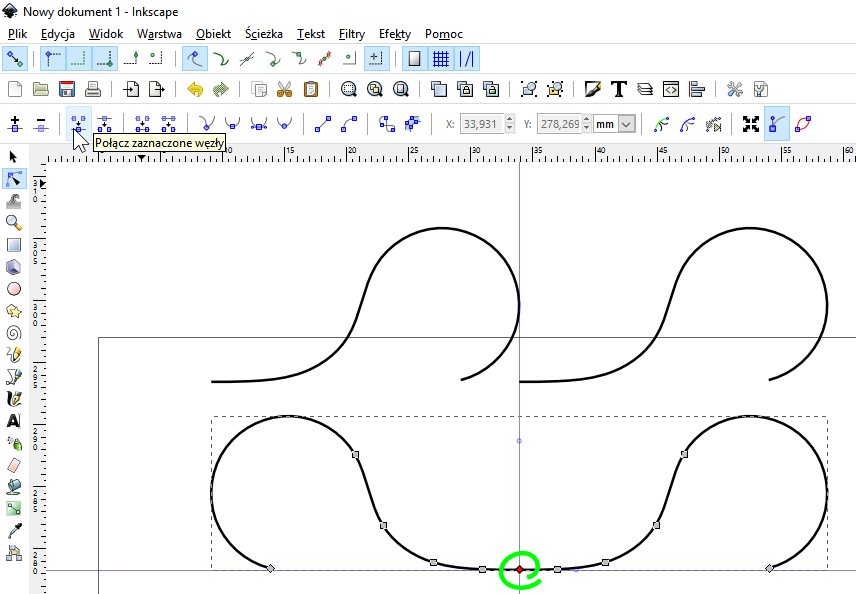Open the Fill and Stroke dialog

pos(593,89)
